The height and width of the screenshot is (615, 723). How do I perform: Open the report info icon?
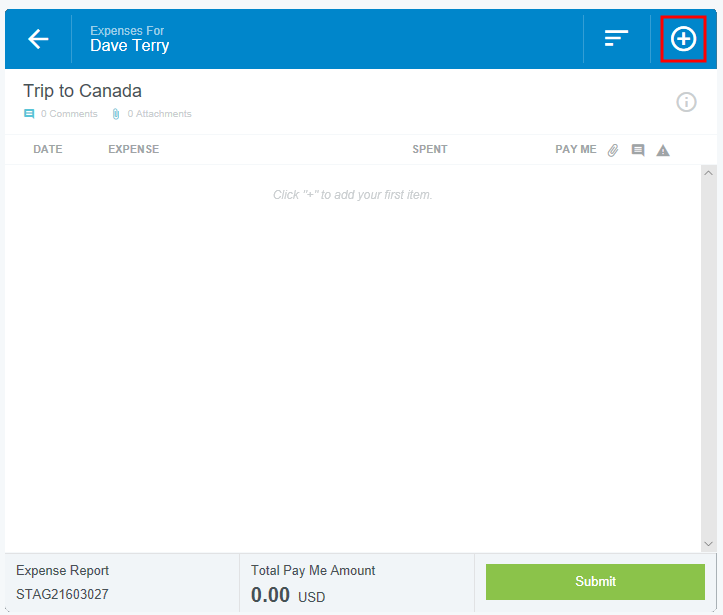pyautogui.click(x=686, y=102)
